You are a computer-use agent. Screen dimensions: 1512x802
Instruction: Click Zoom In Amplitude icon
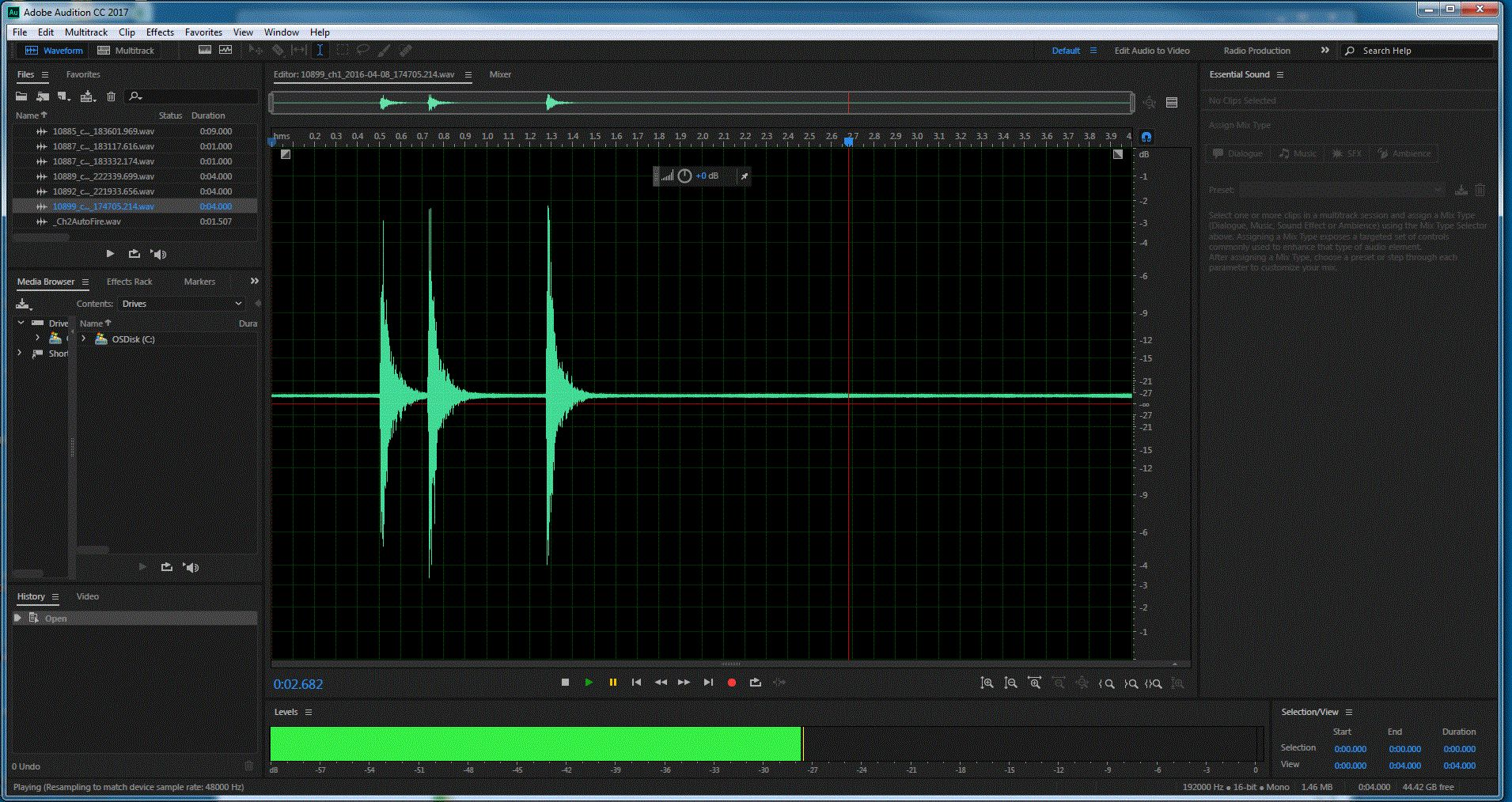(987, 683)
